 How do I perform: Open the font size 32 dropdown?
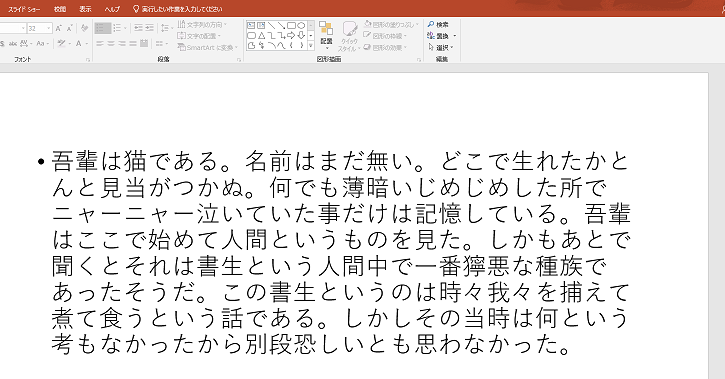pyautogui.click(x=49, y=28)
